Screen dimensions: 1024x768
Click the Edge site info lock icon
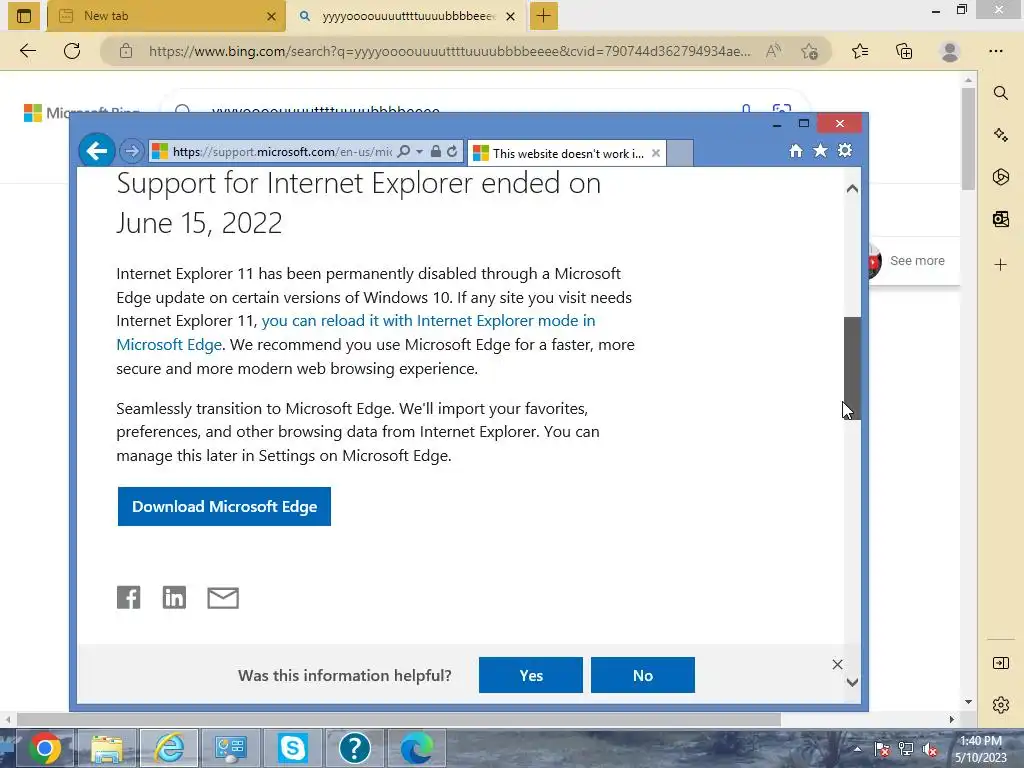pos(126,51)
